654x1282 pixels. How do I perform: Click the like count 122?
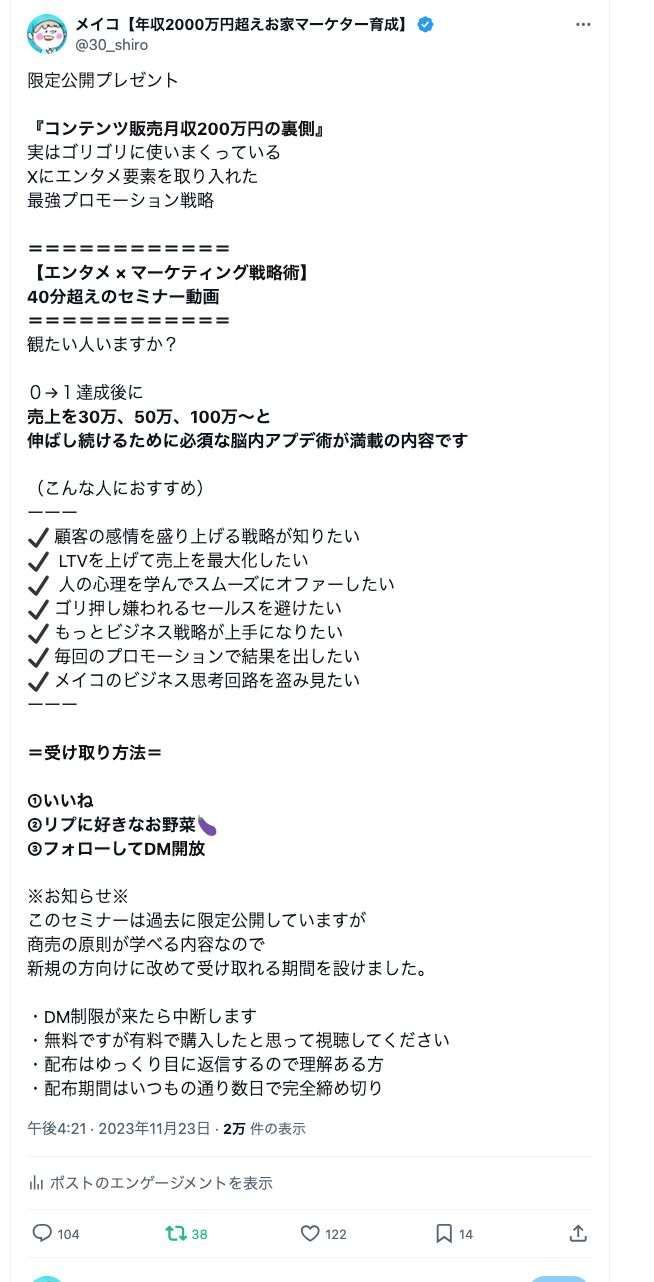(x=336, y=1235)
